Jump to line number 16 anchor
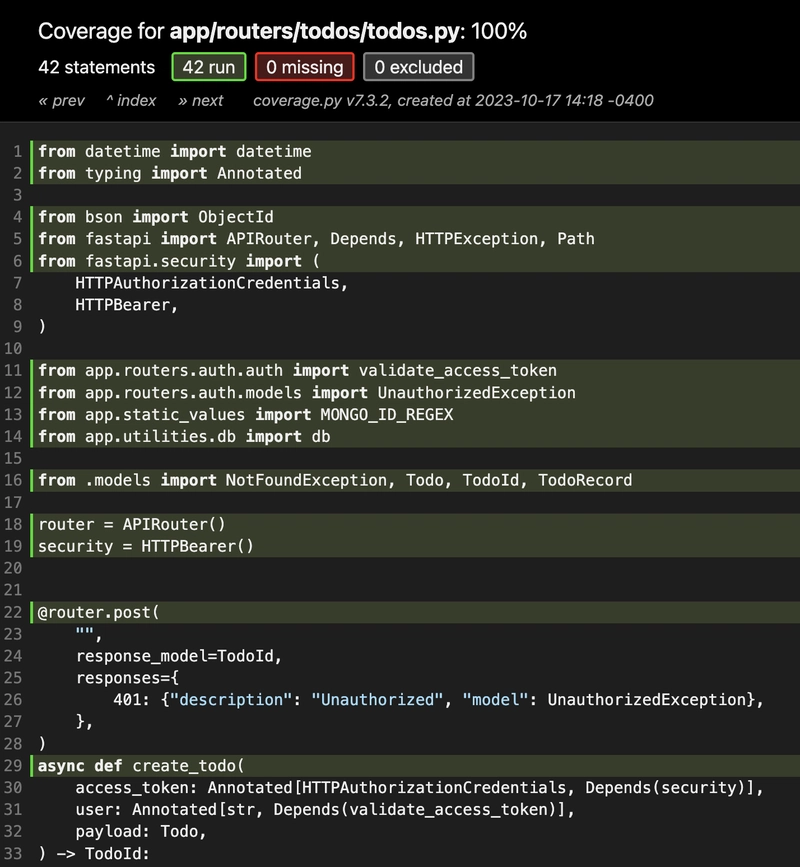800x867 pixels. point(13,480)
